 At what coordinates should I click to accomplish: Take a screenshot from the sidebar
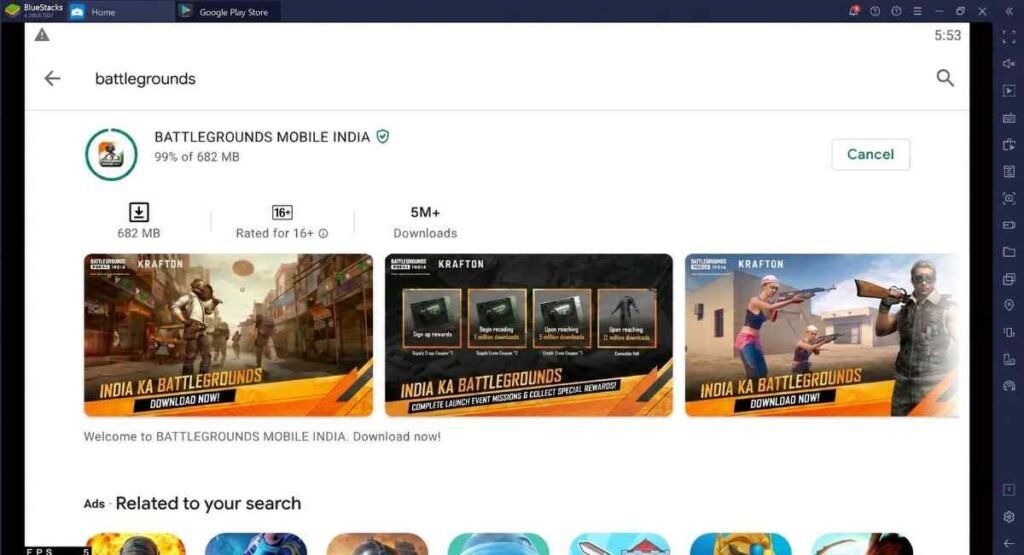point(1009,198)
